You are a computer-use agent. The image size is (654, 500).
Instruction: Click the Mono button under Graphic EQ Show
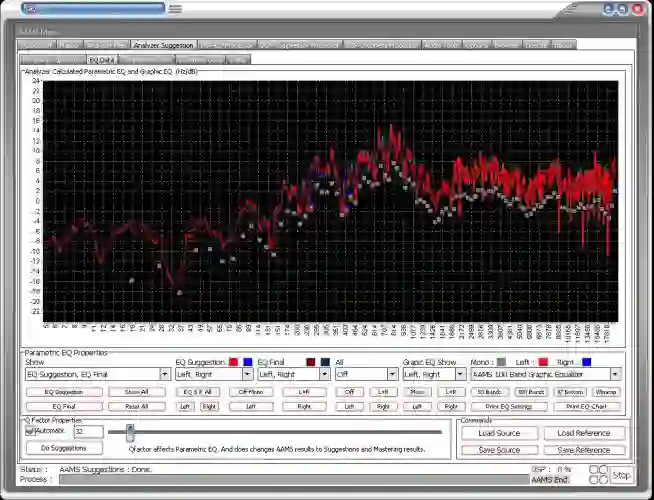coord(417,392)
